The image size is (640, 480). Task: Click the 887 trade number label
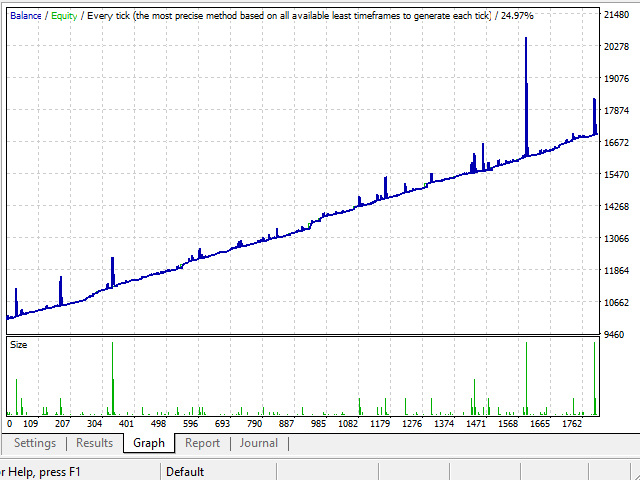point(286,424)
